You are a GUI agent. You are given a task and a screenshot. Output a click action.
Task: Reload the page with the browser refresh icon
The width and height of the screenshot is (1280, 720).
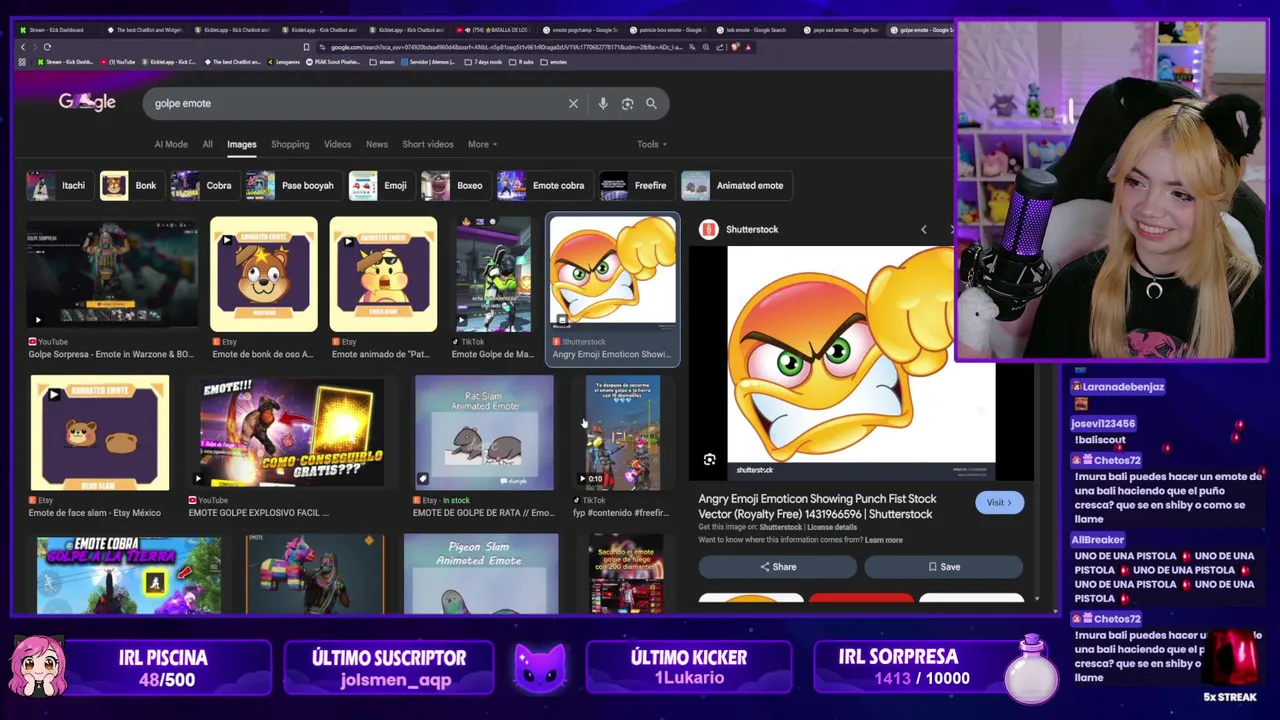coord(47,47)
